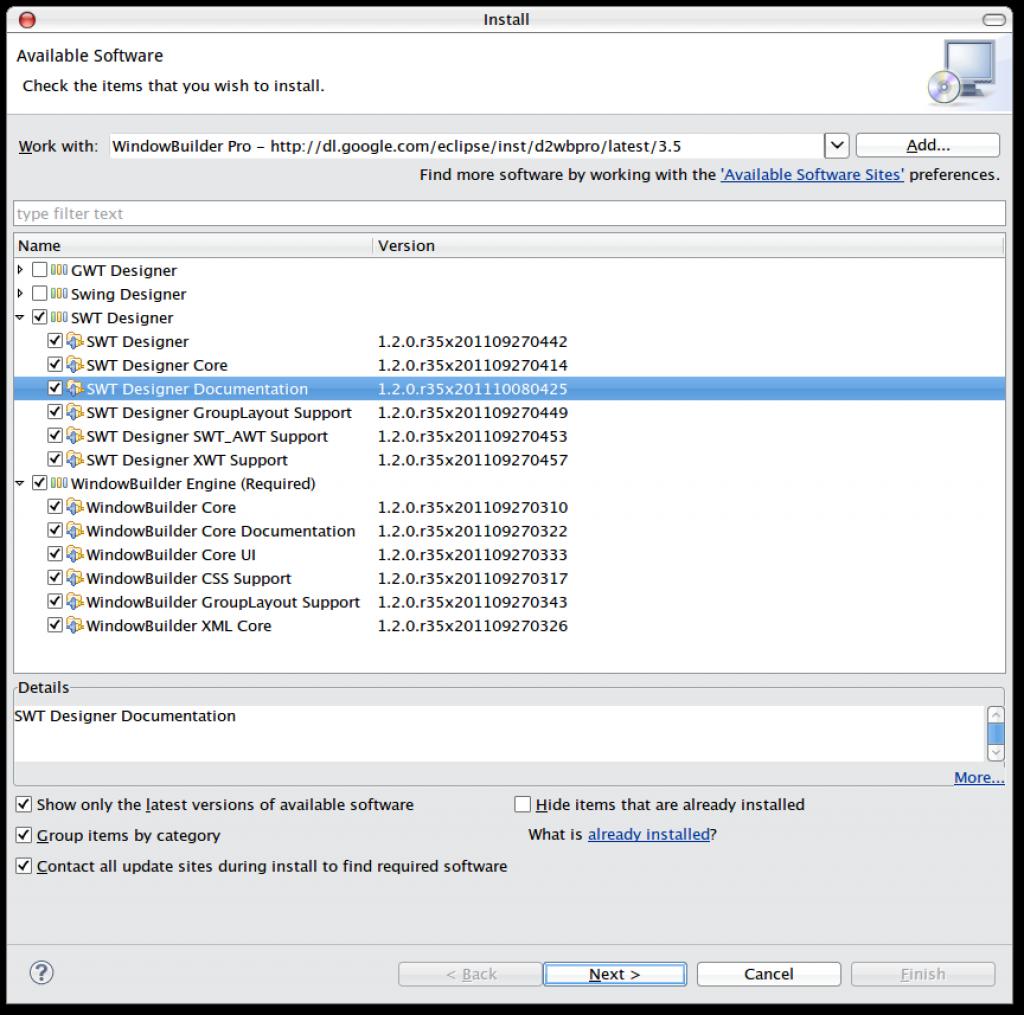Click the WindowBuilder Core feature icon

[75, 507]
